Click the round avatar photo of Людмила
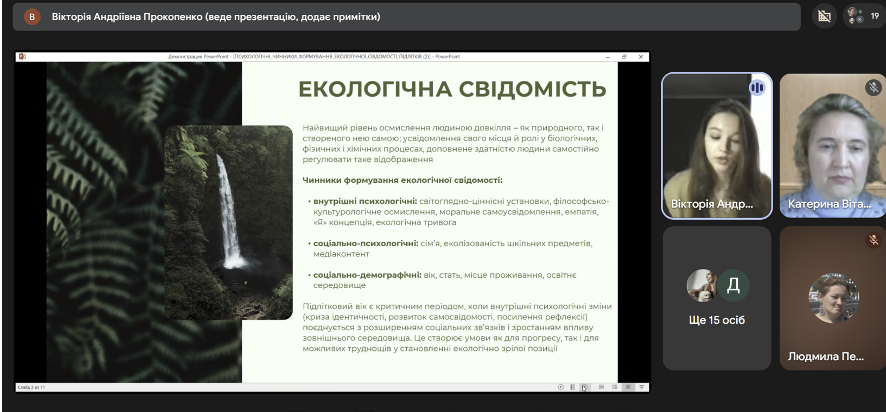Image resolution: width=886 pixels, height=412 pixels. 833,298
